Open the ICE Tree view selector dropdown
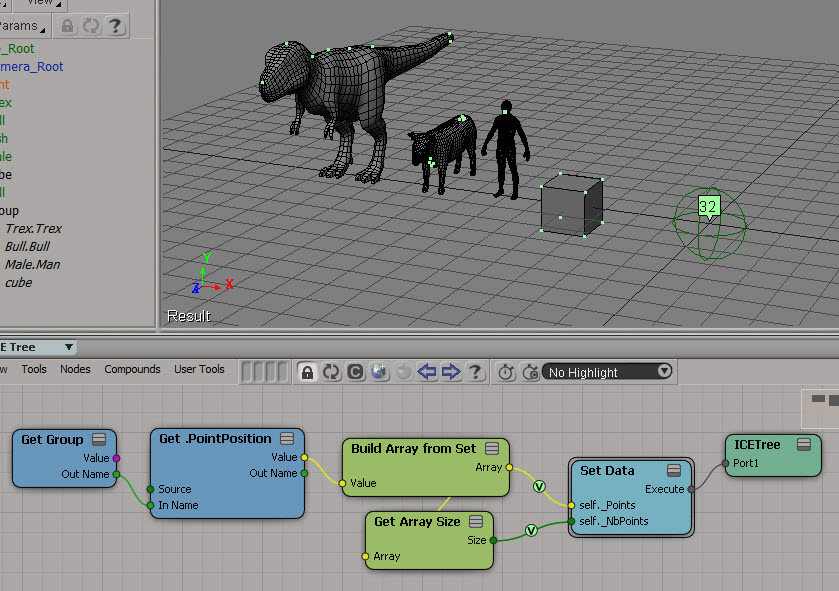This screenshot has width=839, height=591. pos(68,347)
